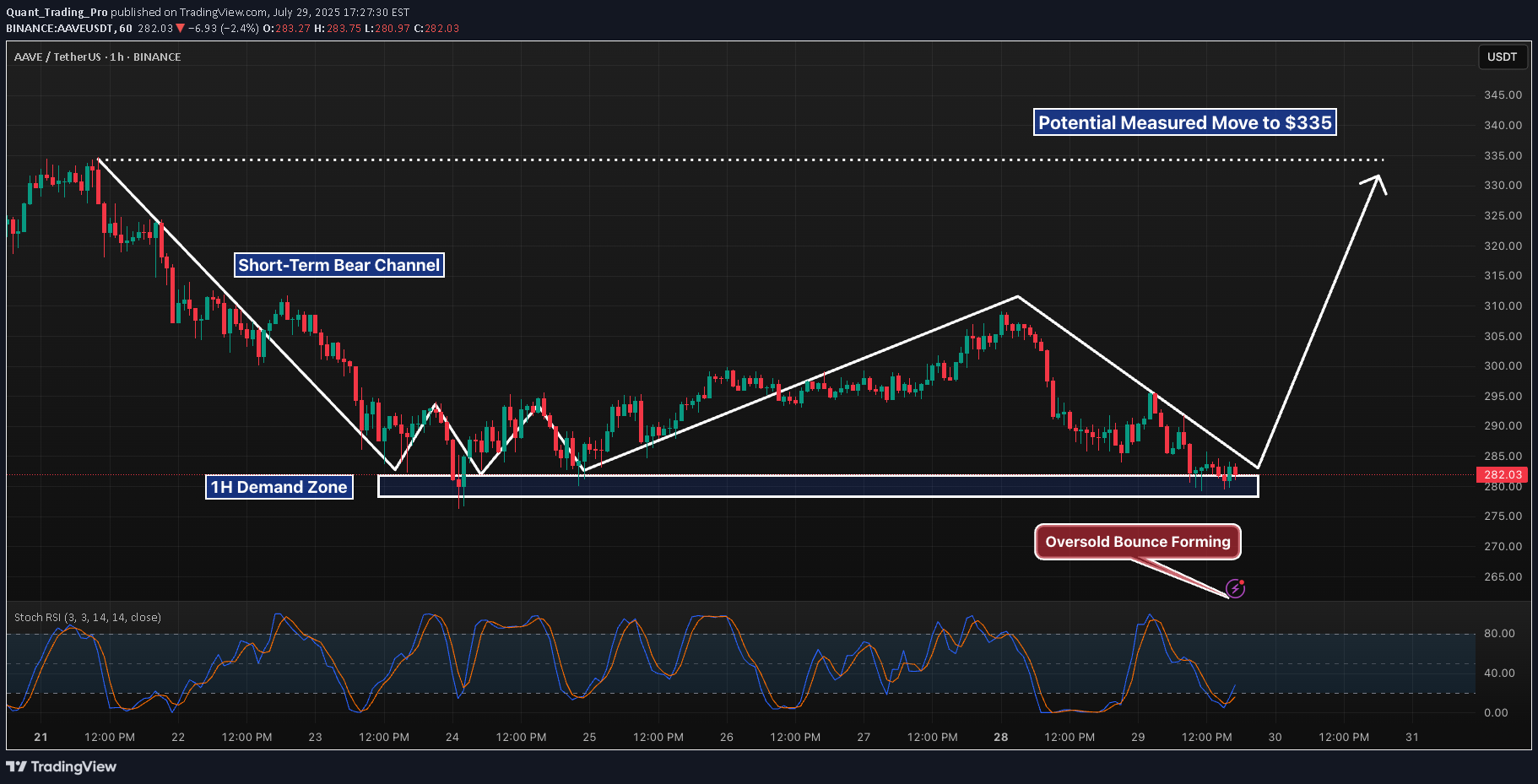Click the open value O:283.27 in header
This screenshot has width=1538, height=784.
(x=286, y=28)
